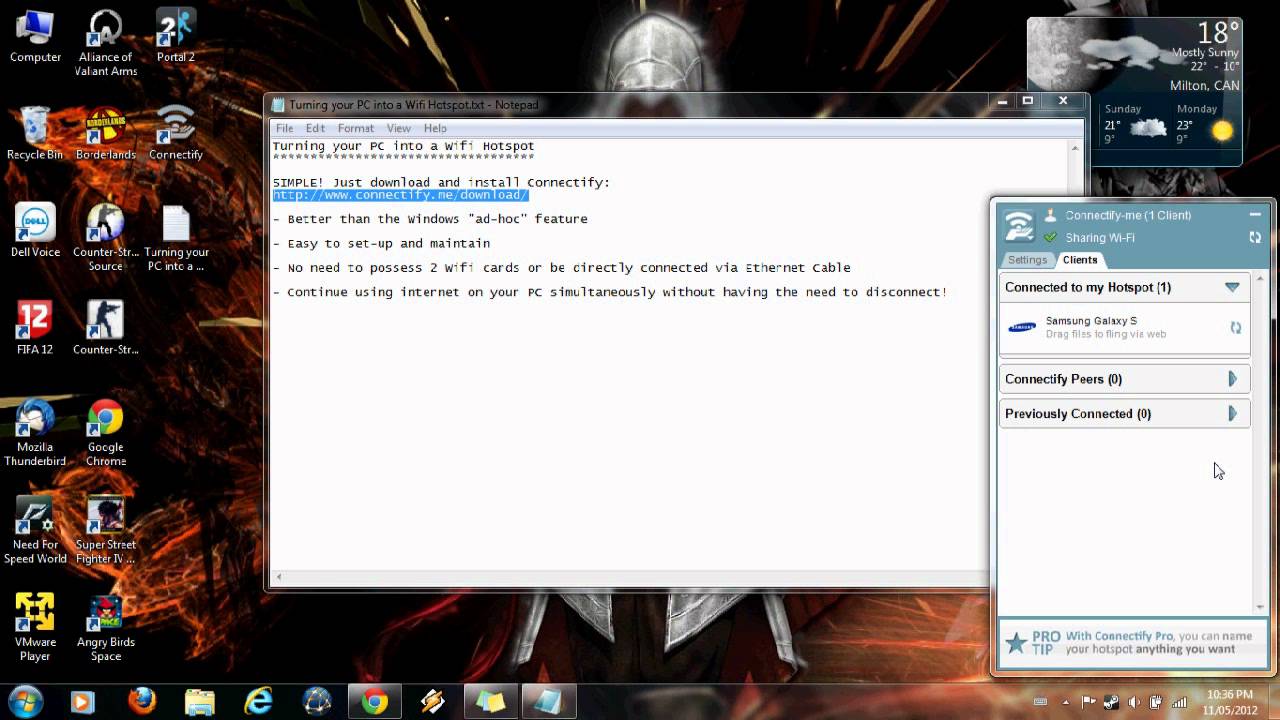Screen dimensions: 1280x720
Task: Select the Google Chrome desktop shortcut
Action: pos(106,432)
